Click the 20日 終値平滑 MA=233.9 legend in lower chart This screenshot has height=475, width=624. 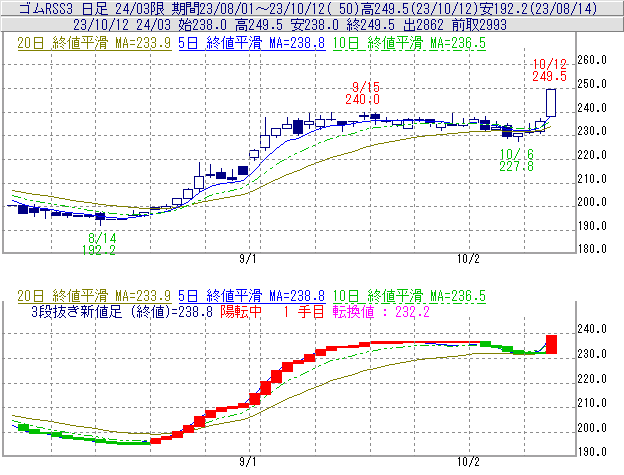tap(94, 296)
